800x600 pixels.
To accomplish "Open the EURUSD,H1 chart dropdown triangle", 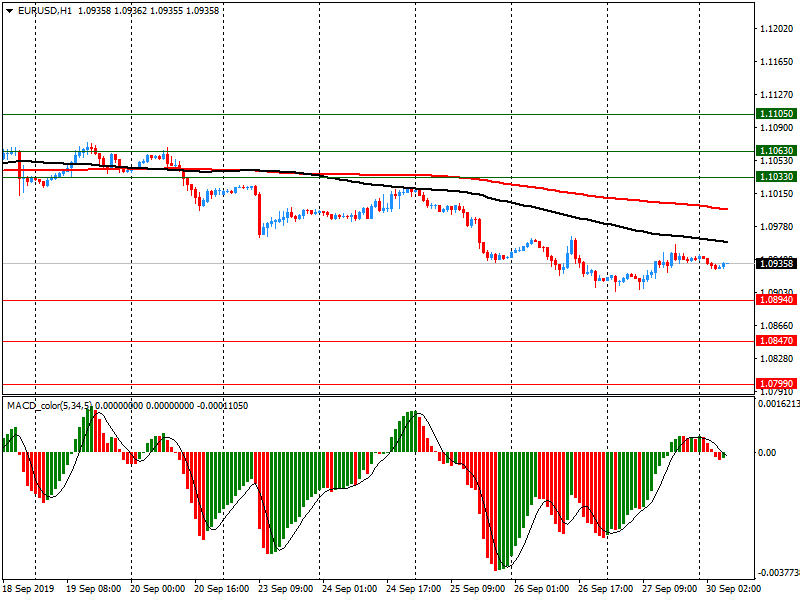I will pyautogui.click(x=9, y=11).
